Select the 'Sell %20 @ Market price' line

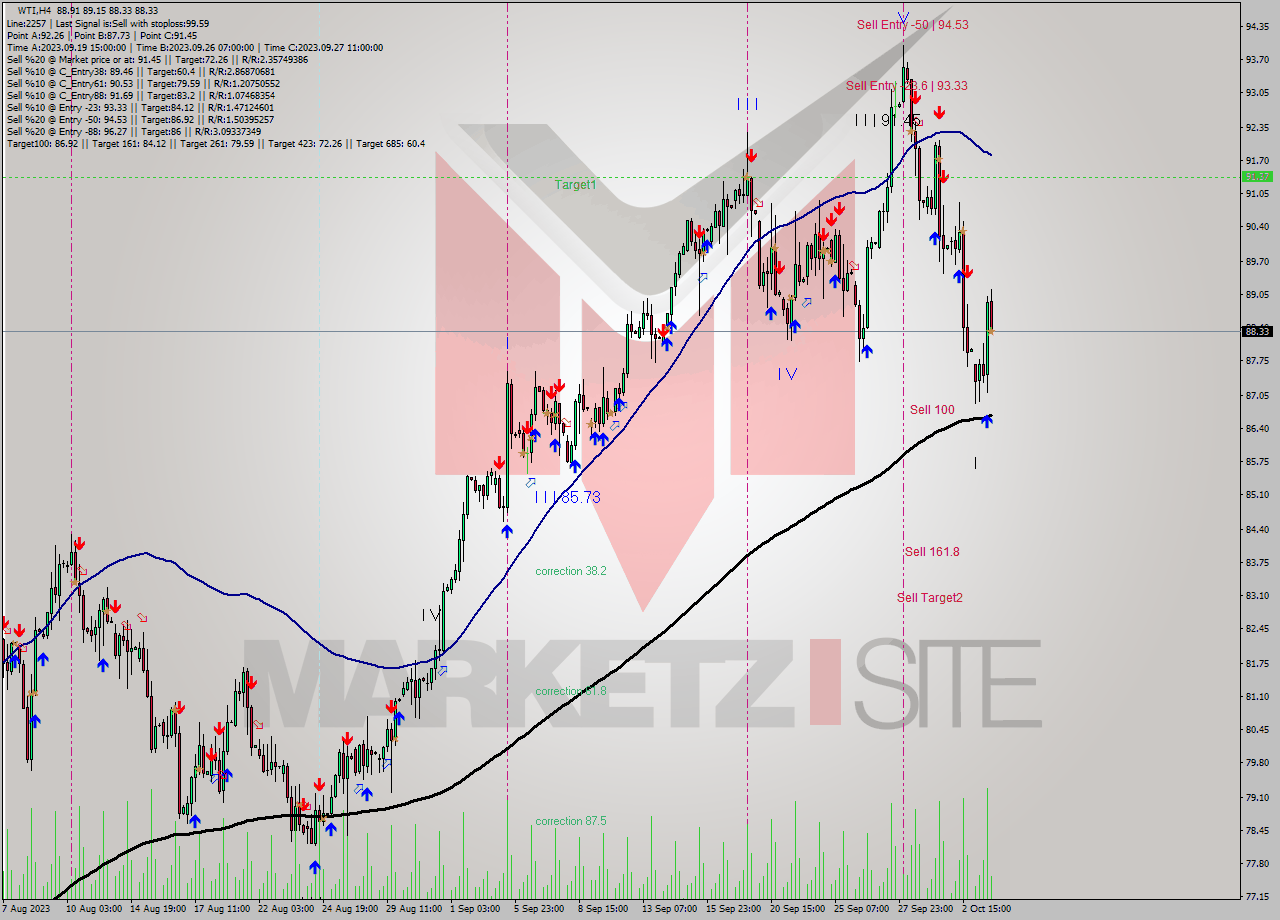pos(158,59)
